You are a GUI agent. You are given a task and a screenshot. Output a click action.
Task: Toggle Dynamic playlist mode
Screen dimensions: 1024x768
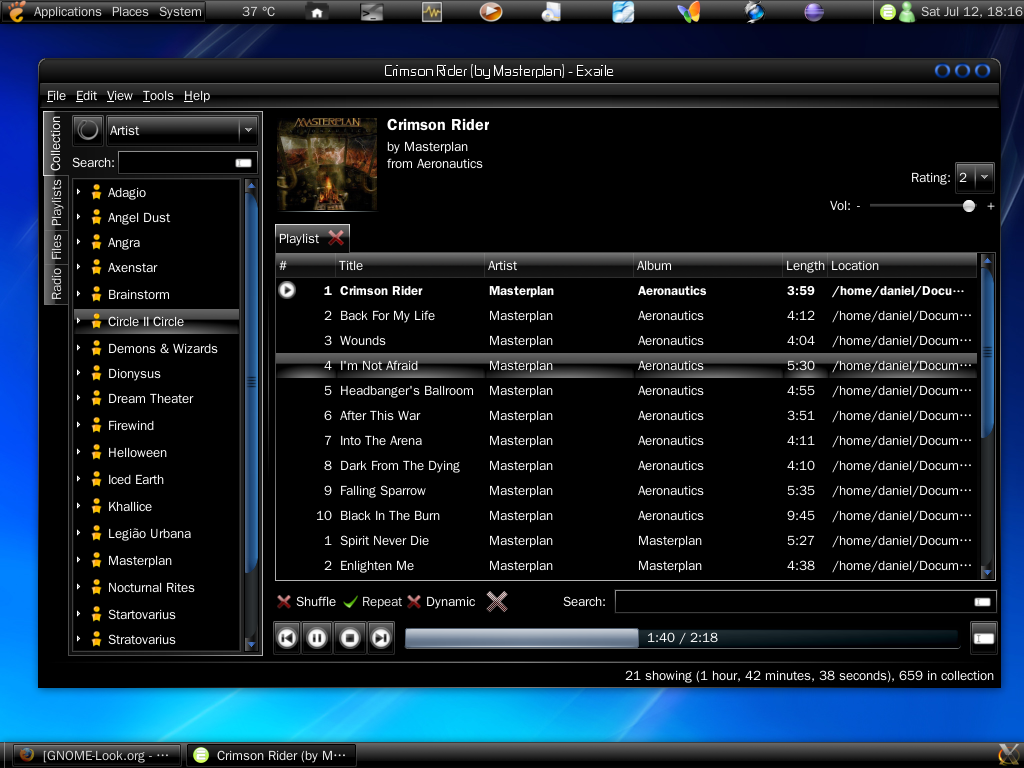pos(441,601)
